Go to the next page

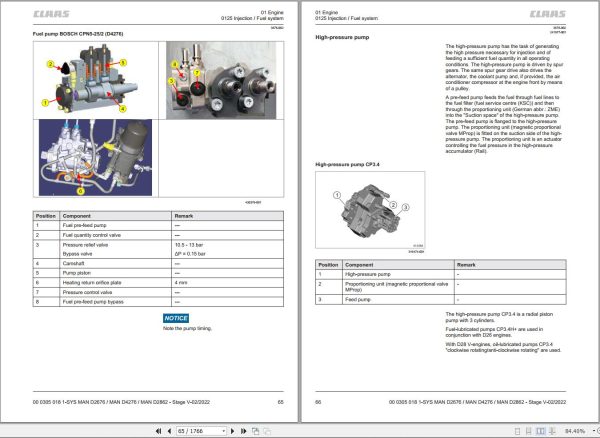point(232,431)
